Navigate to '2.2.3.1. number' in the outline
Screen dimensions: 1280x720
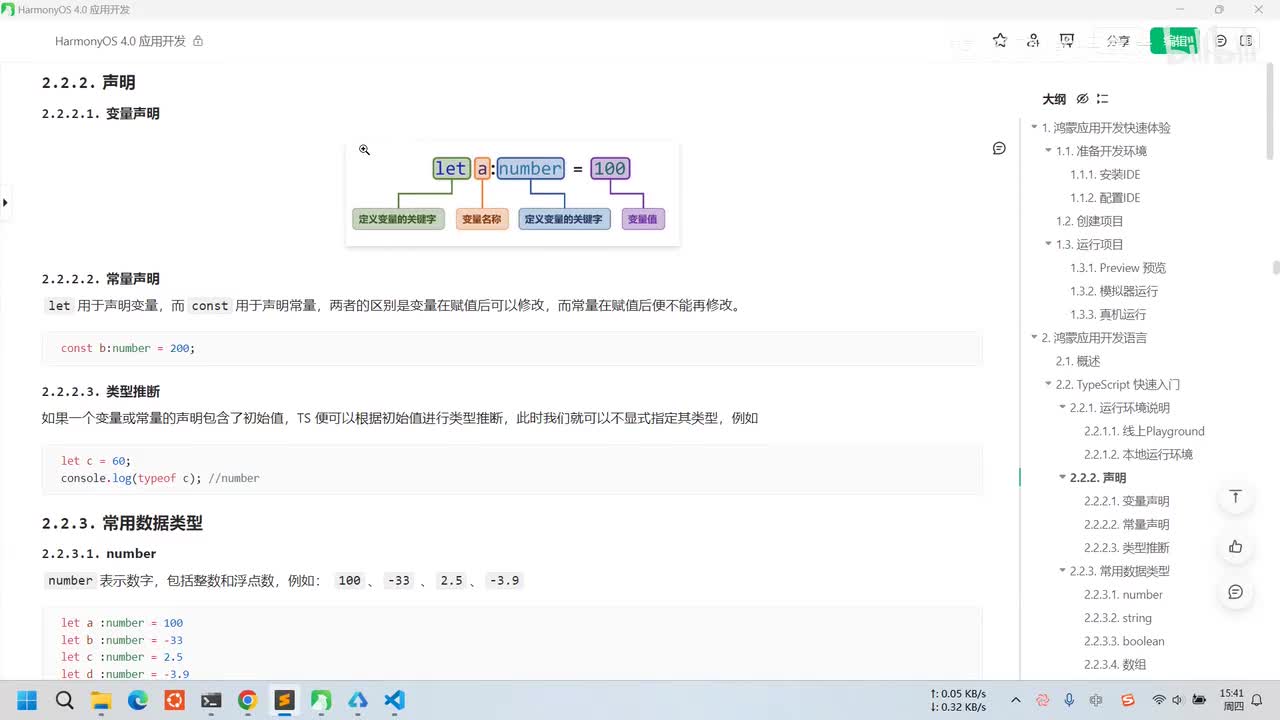coord(1123,594)
